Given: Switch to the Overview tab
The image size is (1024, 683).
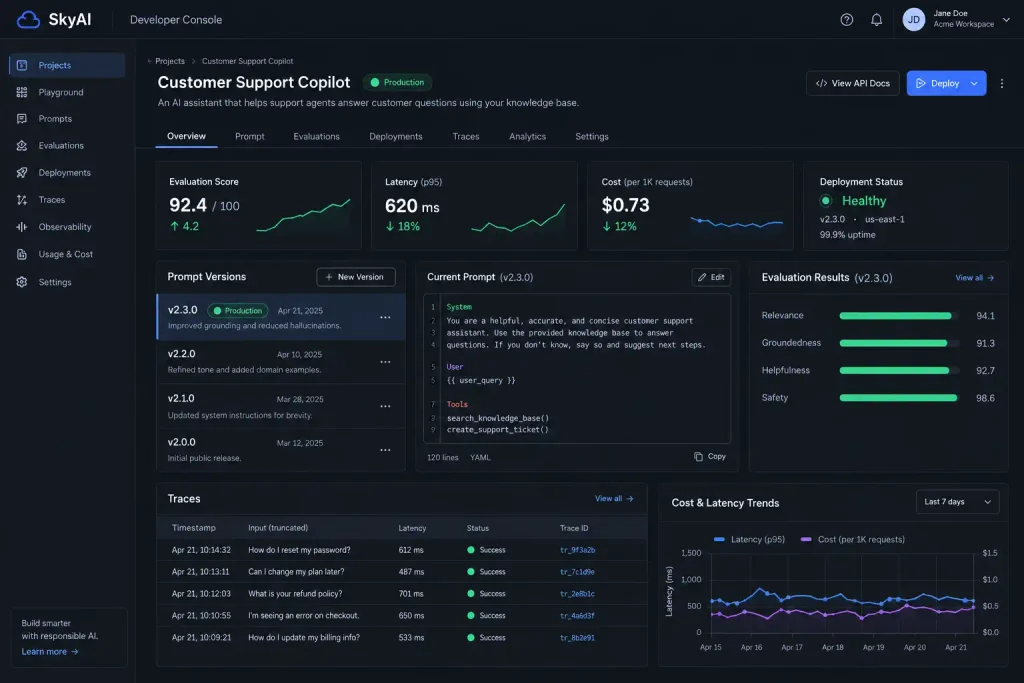Looking at the screenshot, I should (186, 136).
